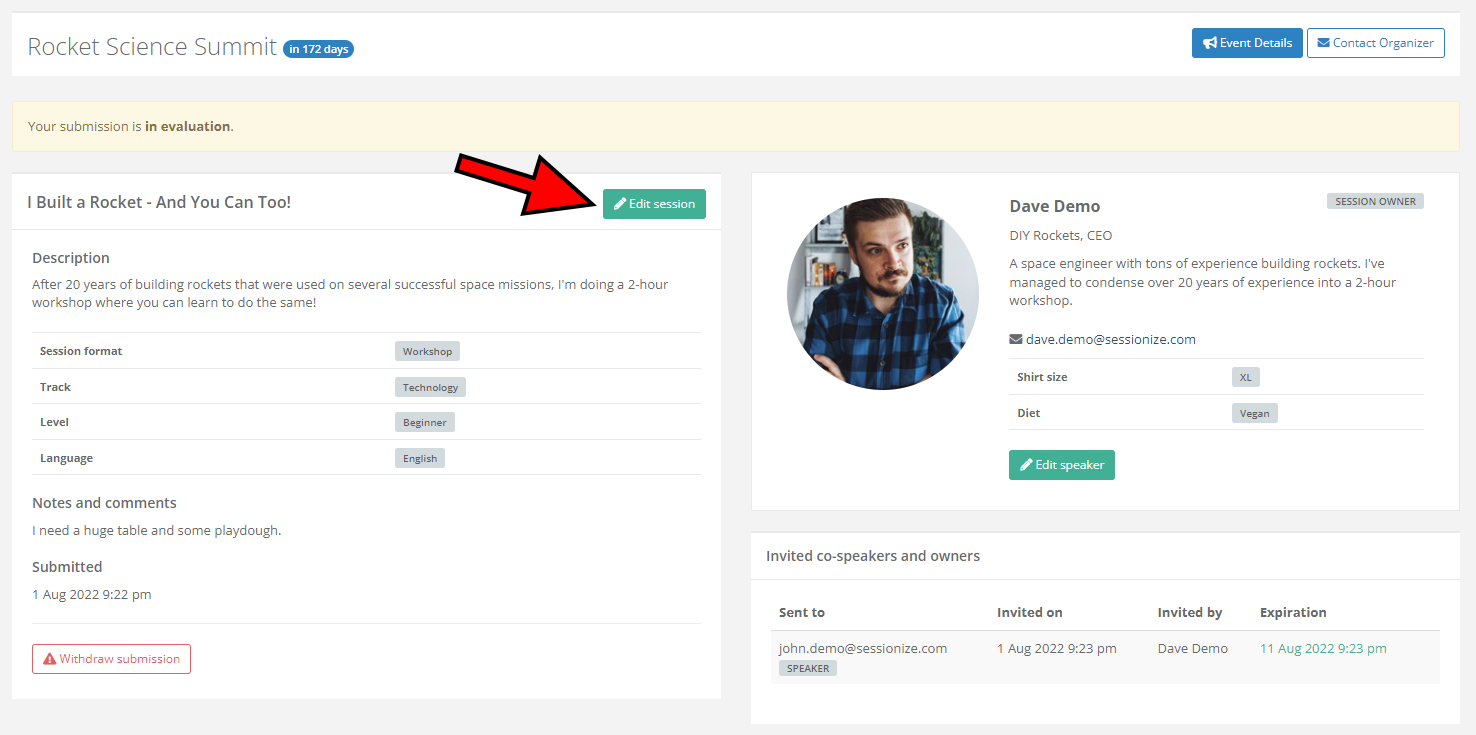1476x735 pixels.
Task: Click the pencil icon on Edit speaker
Action: point(1026,465)
